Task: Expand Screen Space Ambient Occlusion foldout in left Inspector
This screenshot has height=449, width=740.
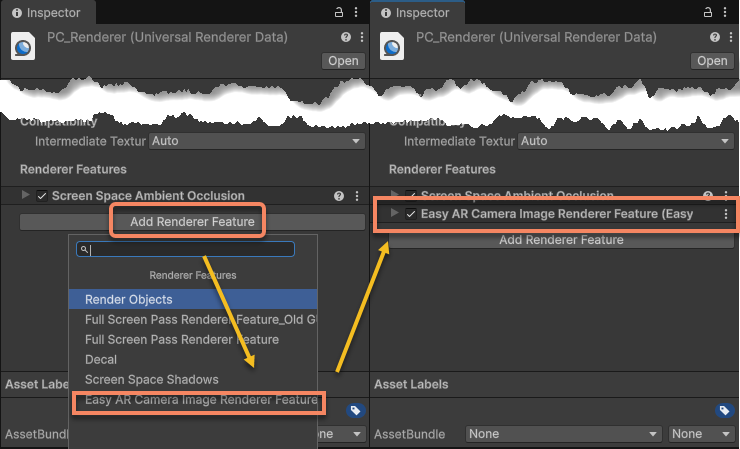Action: pyautogui.click(x=25, y=195)
